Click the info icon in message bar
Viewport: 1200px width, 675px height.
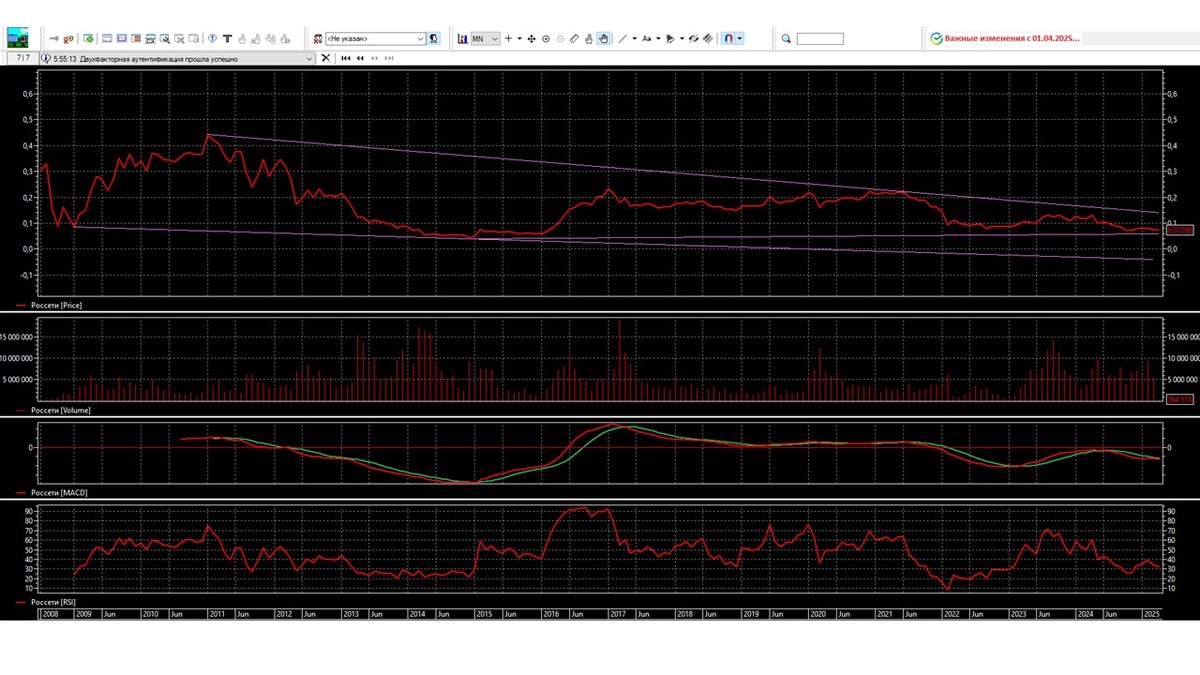(46, 59)
